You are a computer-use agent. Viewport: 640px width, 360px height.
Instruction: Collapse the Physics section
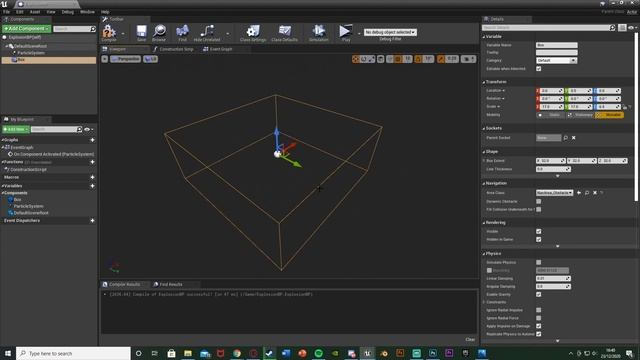[484, 254]
